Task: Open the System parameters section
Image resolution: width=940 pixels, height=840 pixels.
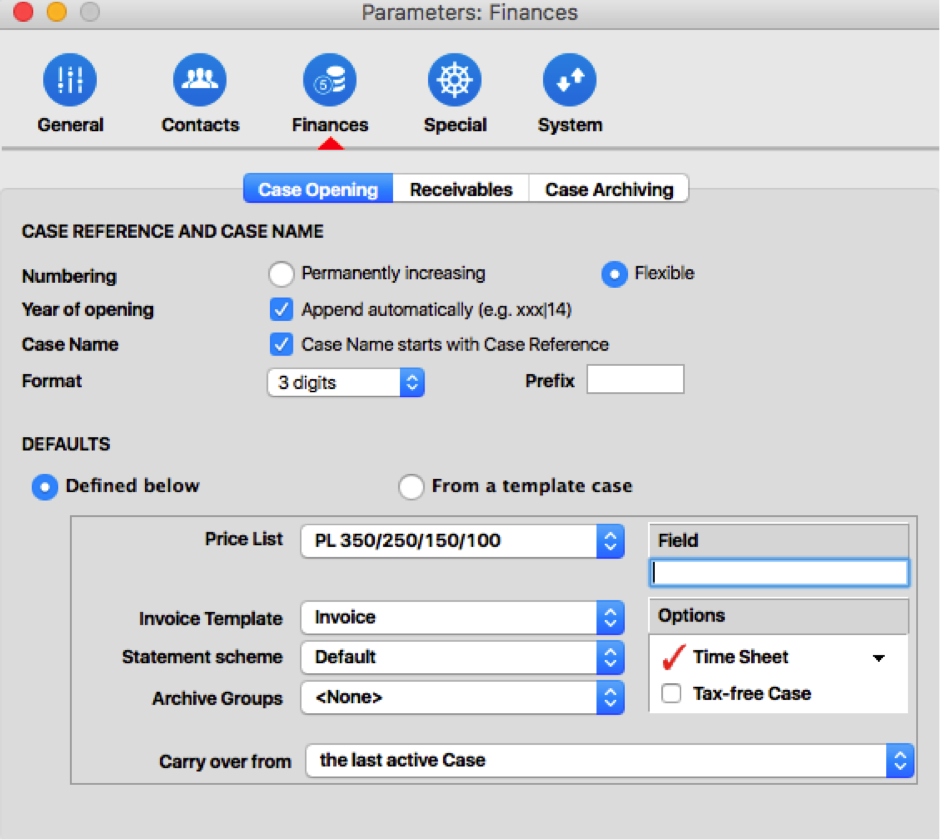Action: click(569, 80)
